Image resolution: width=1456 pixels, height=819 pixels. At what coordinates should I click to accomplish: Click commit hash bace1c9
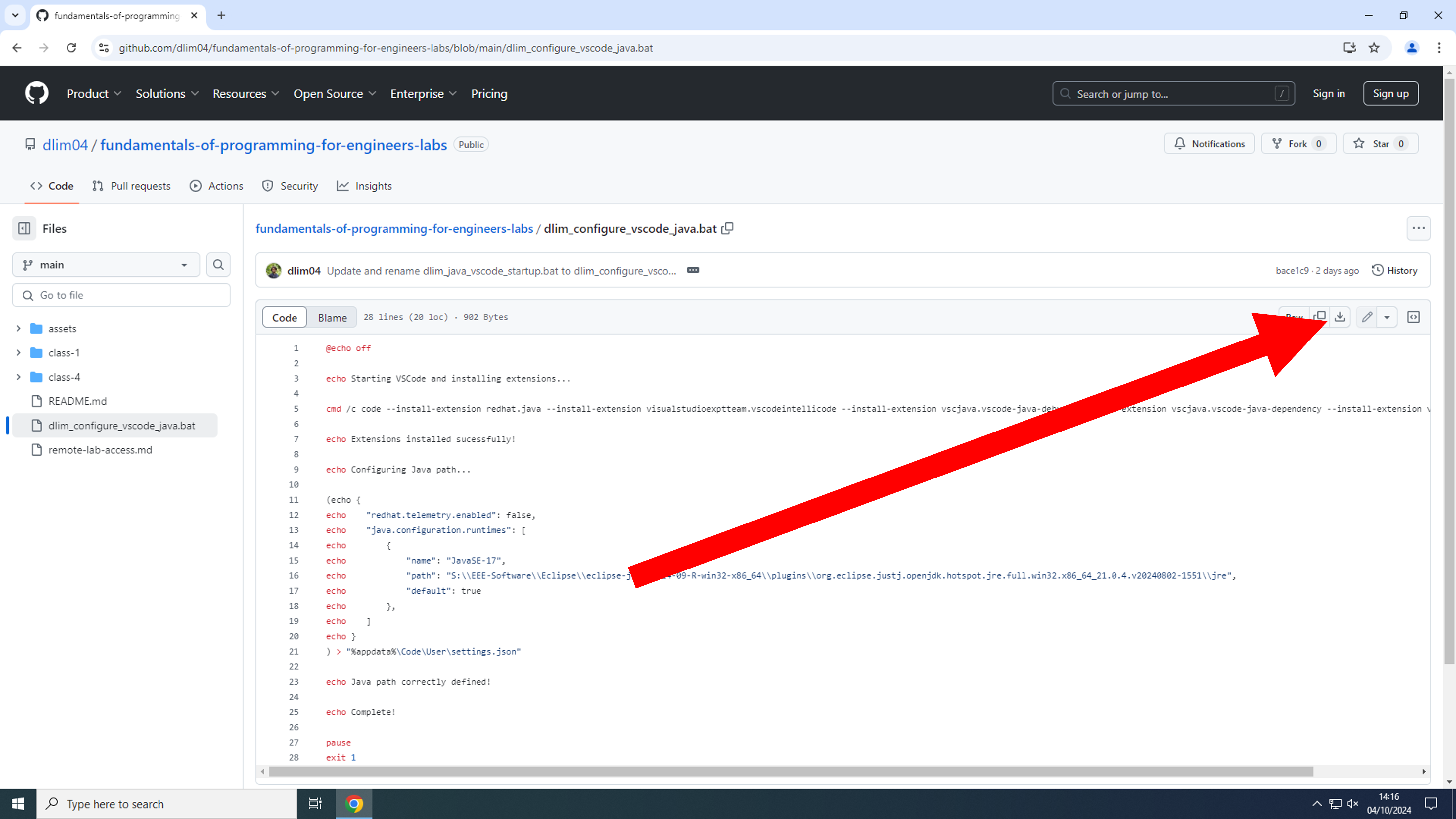pyautogui.click(x=1292, y=270)
